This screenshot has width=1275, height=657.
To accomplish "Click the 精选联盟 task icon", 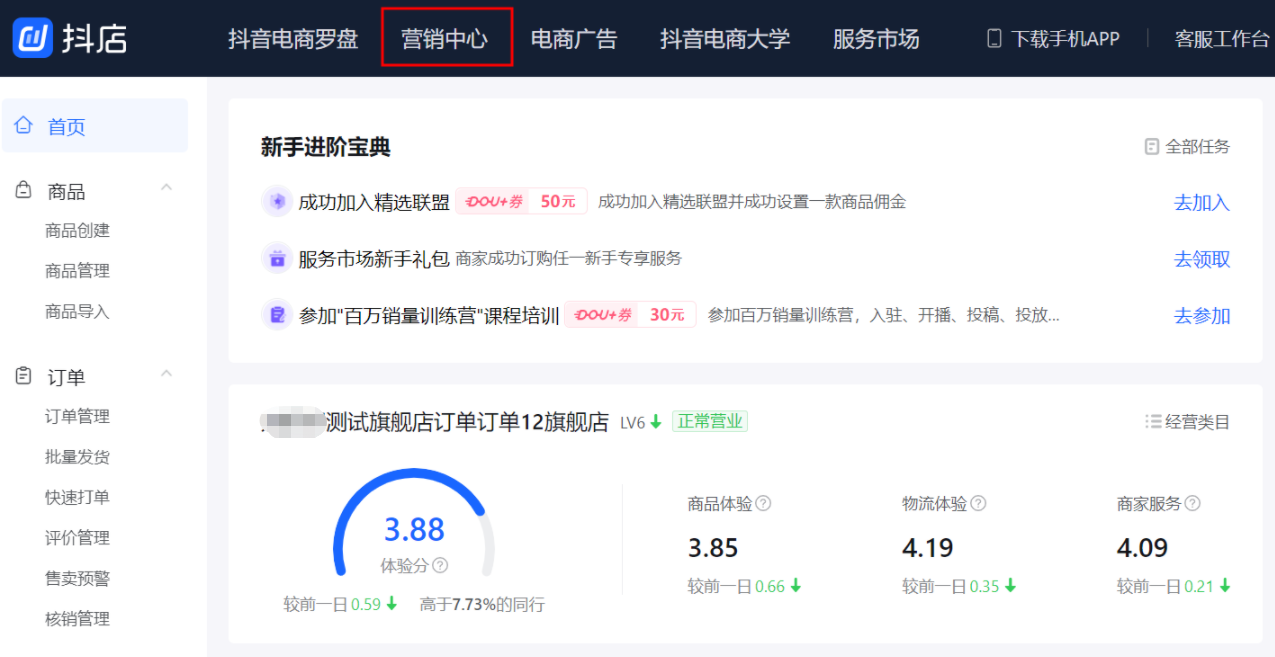I will (x=276, y=202).
